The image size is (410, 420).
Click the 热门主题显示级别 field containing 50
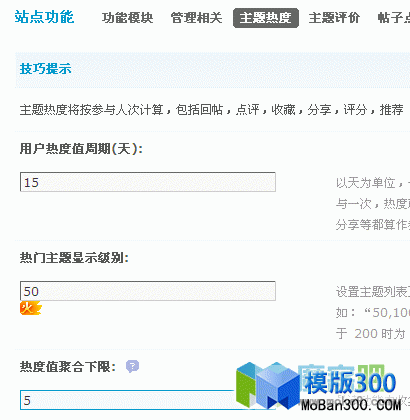coord(148,291)
